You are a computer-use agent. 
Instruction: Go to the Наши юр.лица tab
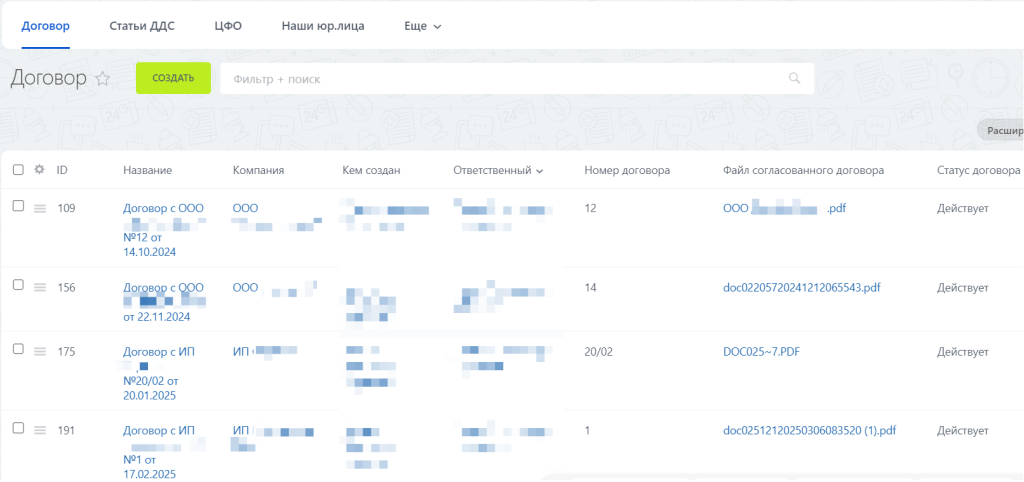tap(323, 26)
